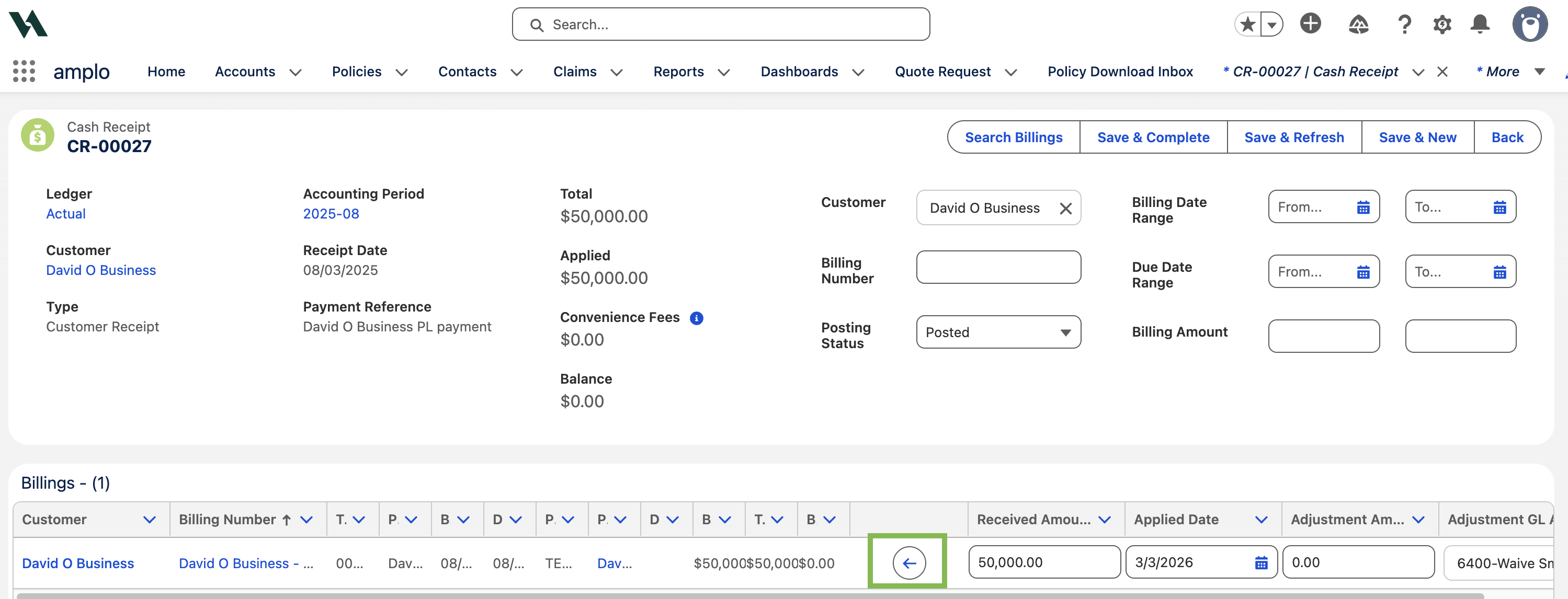Open the Trailhead guidance icon
1568x599 pixels.
1358,25
